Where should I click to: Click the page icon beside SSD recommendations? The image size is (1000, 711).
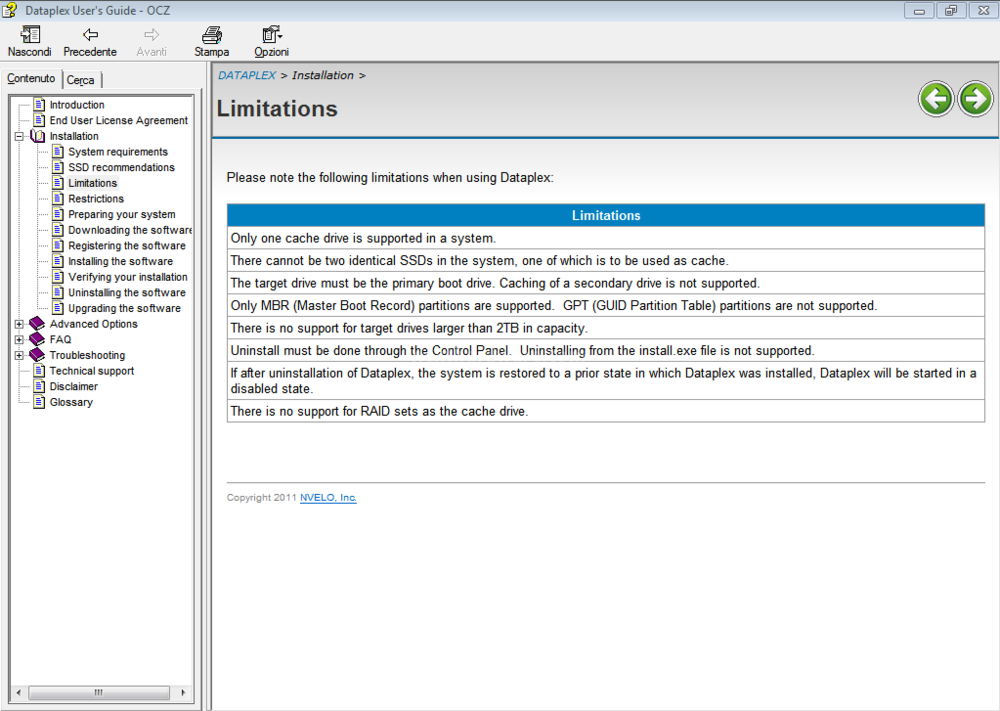point(58,167)
